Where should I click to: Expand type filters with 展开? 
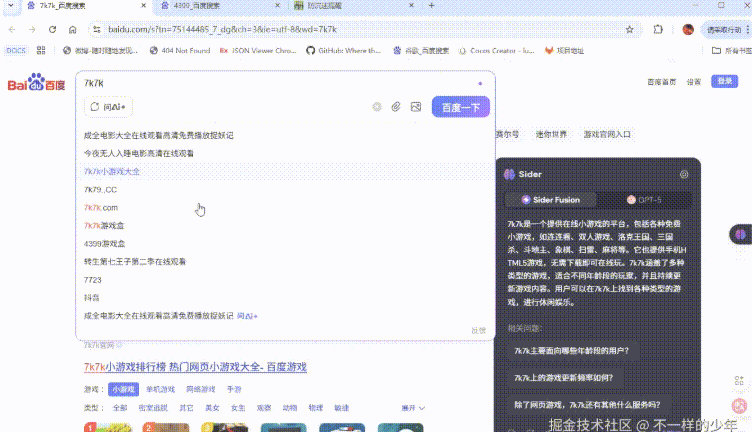(413, 408)
